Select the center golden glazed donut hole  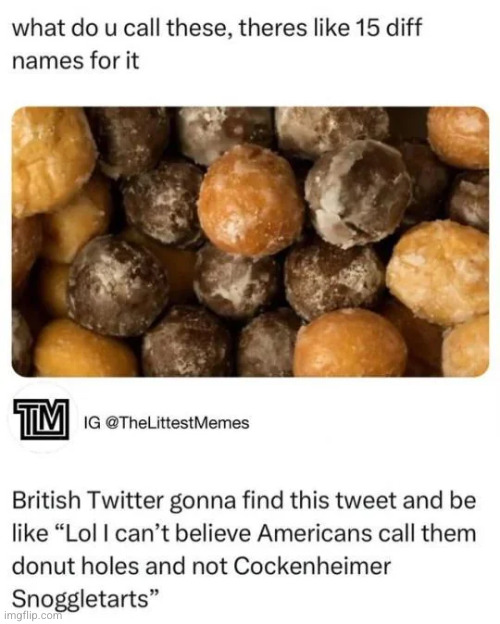[x=251, y=201]
